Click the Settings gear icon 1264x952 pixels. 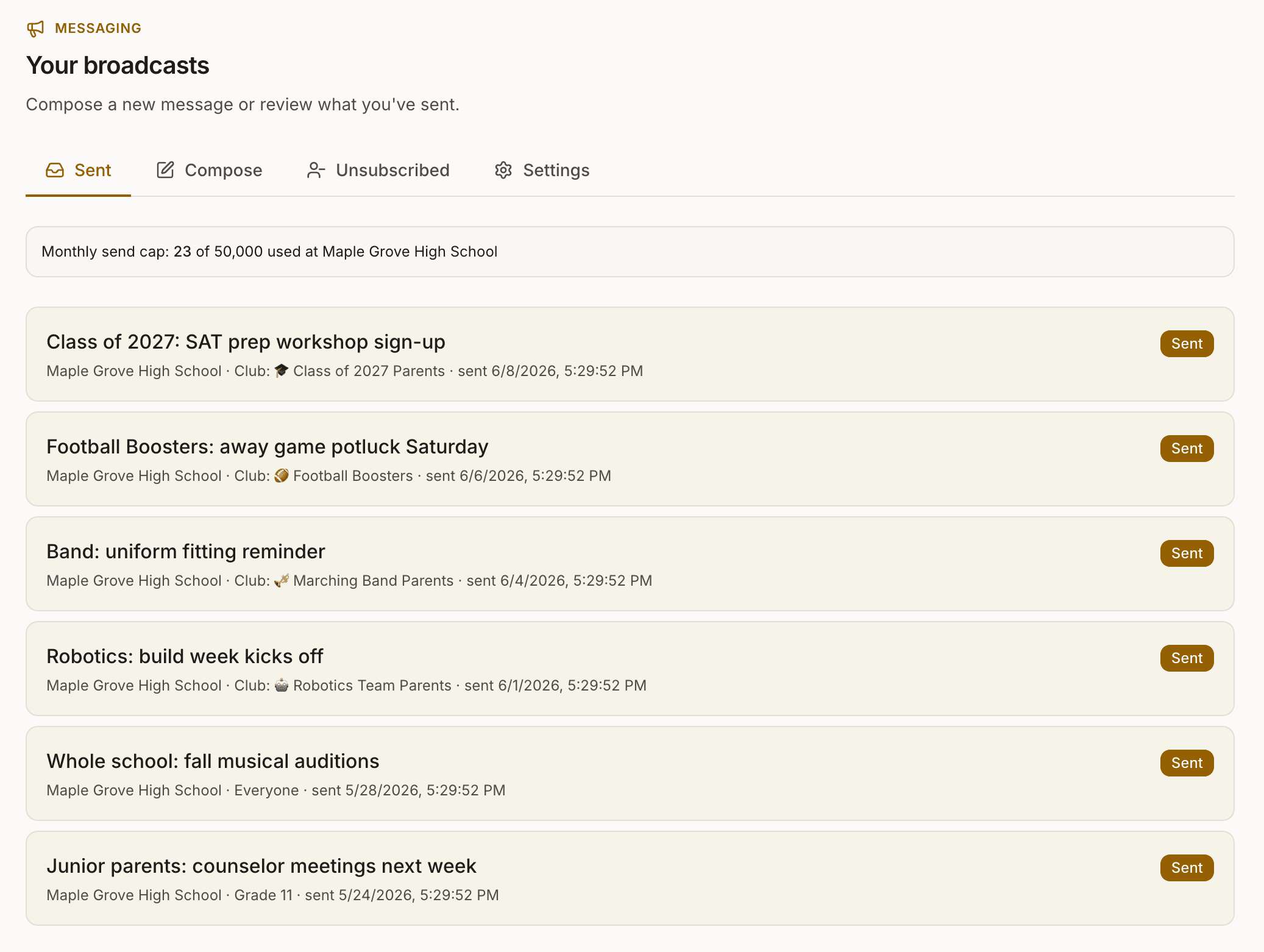tap(503, 170)
